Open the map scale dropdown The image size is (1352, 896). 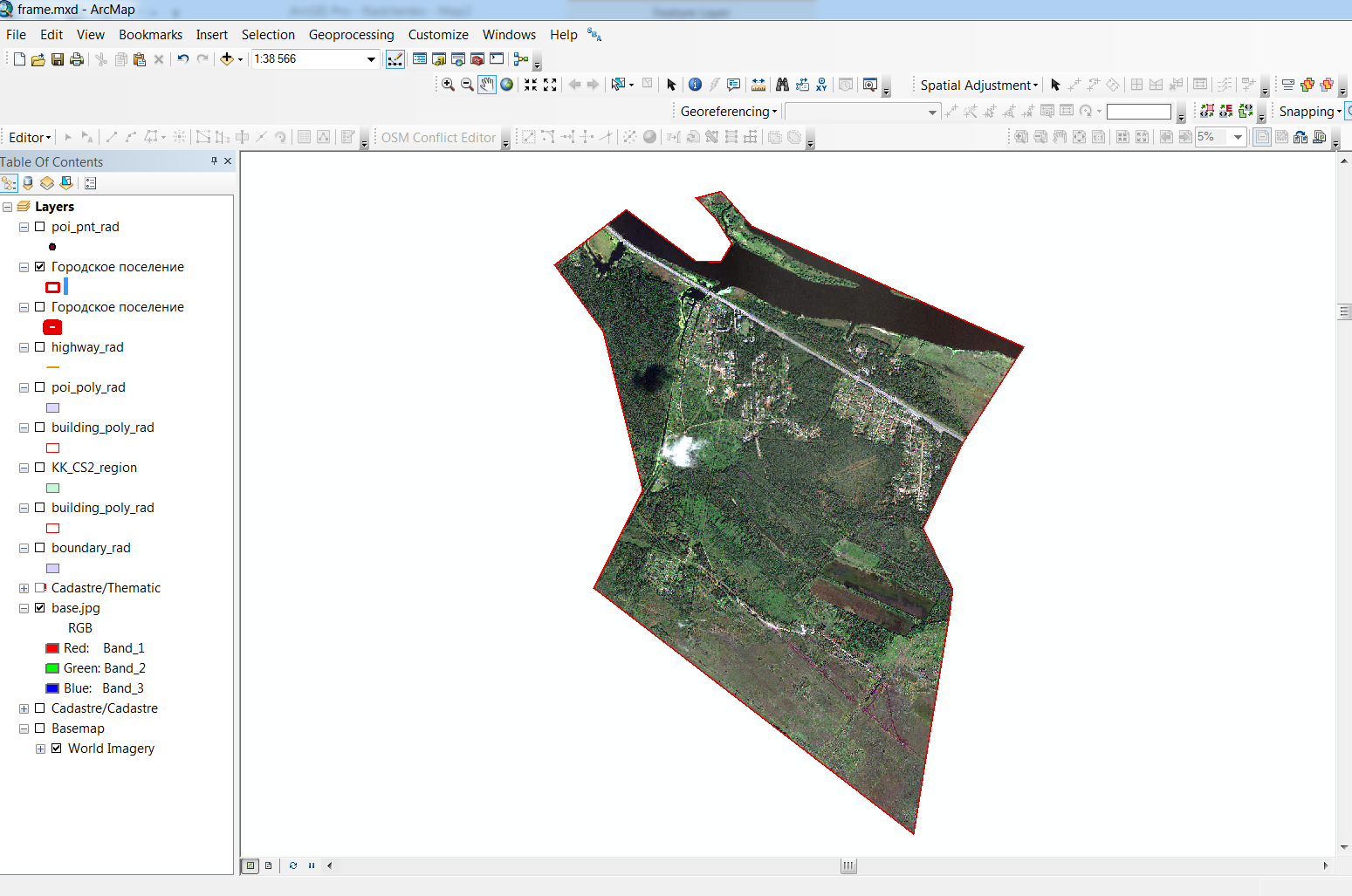371,59
